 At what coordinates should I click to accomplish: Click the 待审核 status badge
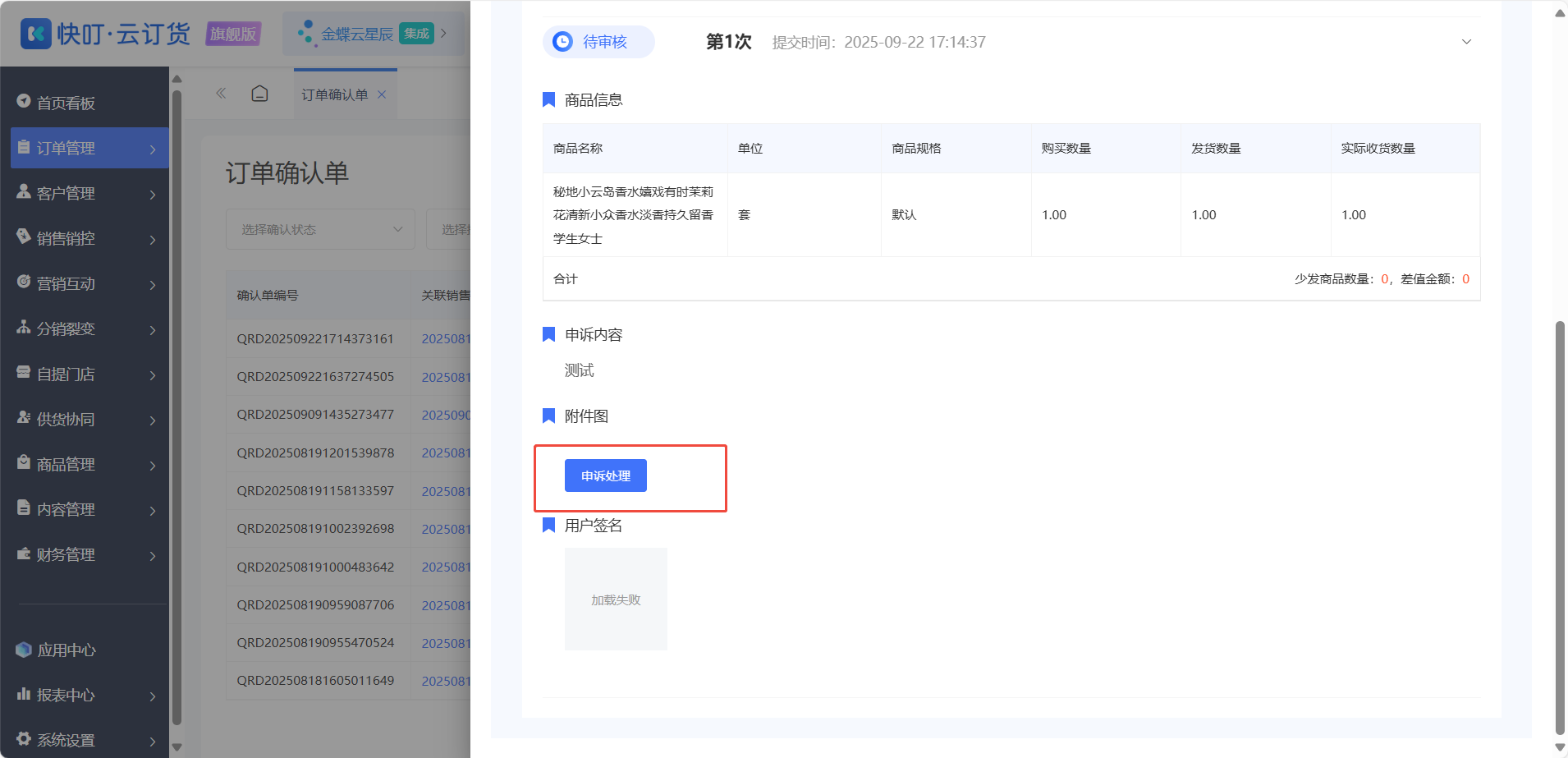click(598, 42)
